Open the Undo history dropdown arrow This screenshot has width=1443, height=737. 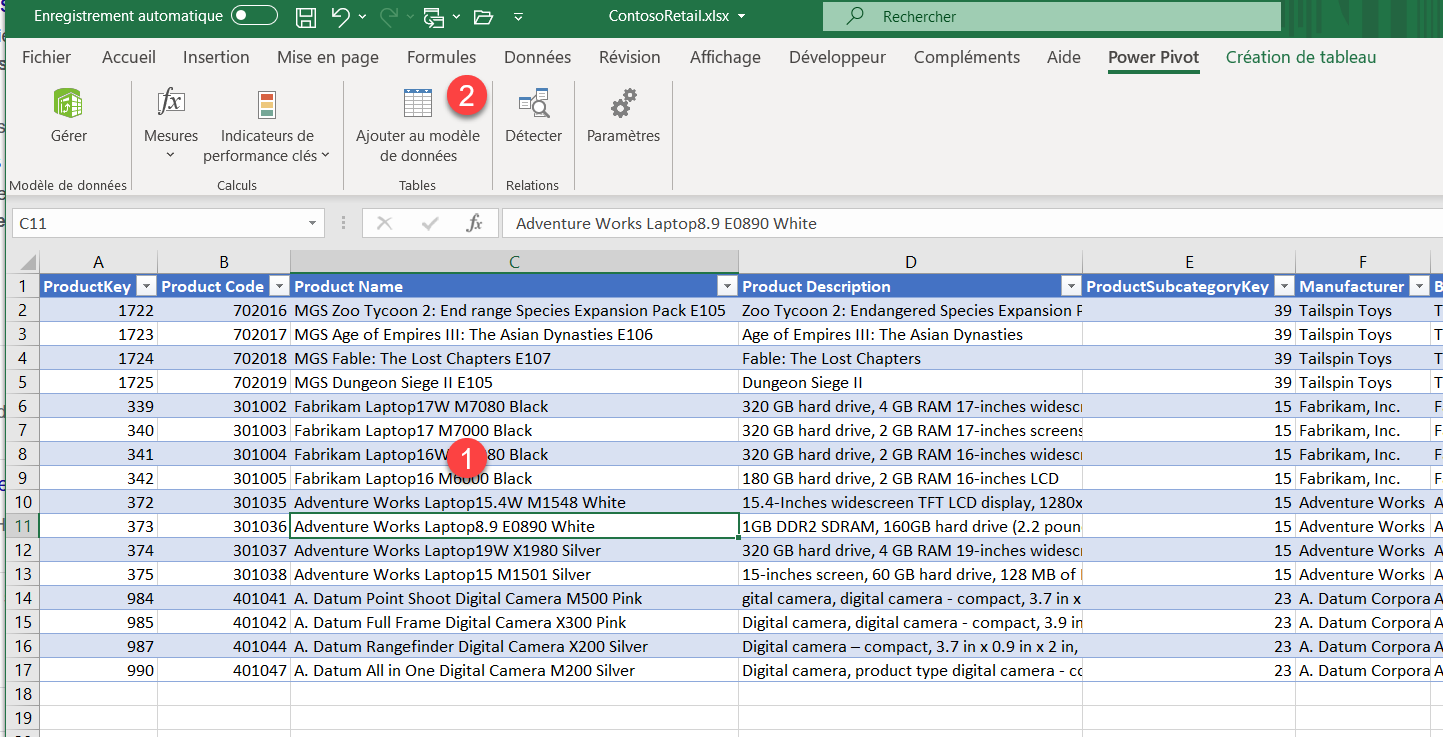[361, 17]
